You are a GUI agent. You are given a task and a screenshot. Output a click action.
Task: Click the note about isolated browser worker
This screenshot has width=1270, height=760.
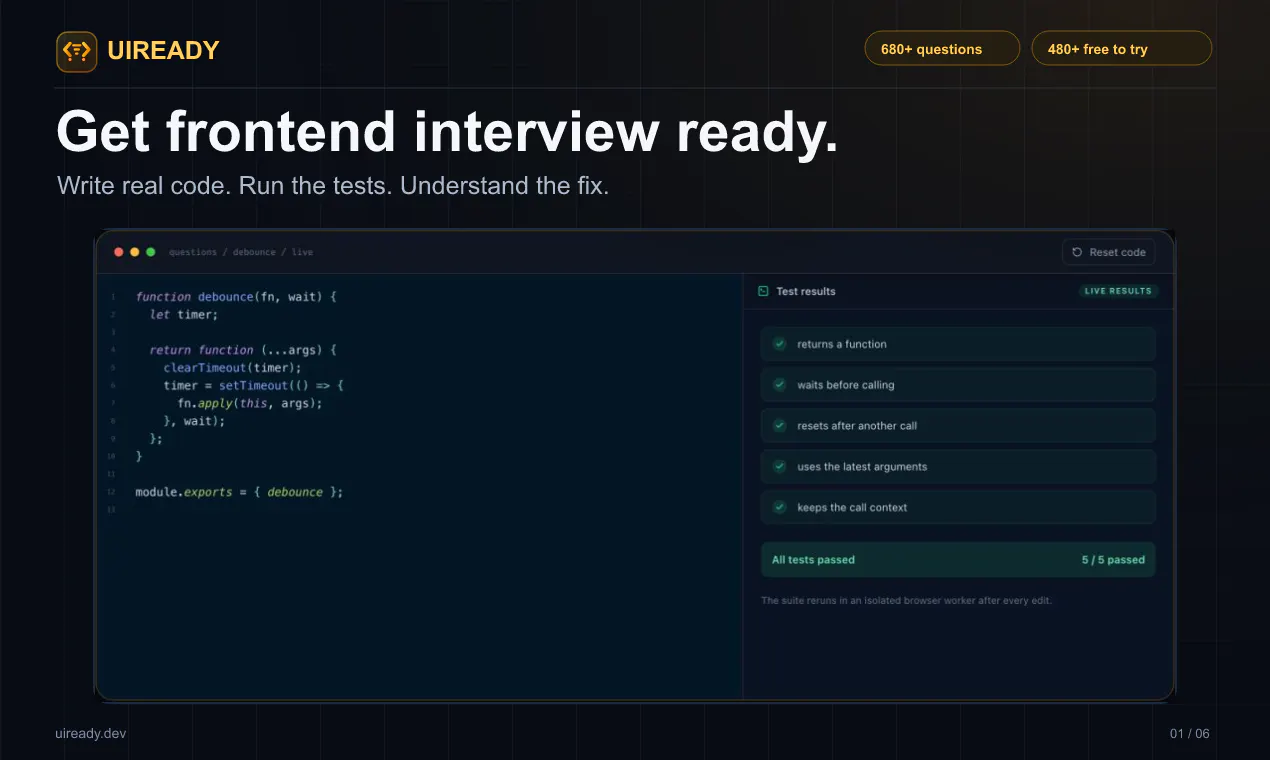pyautogui.click(x=906, y=601)
